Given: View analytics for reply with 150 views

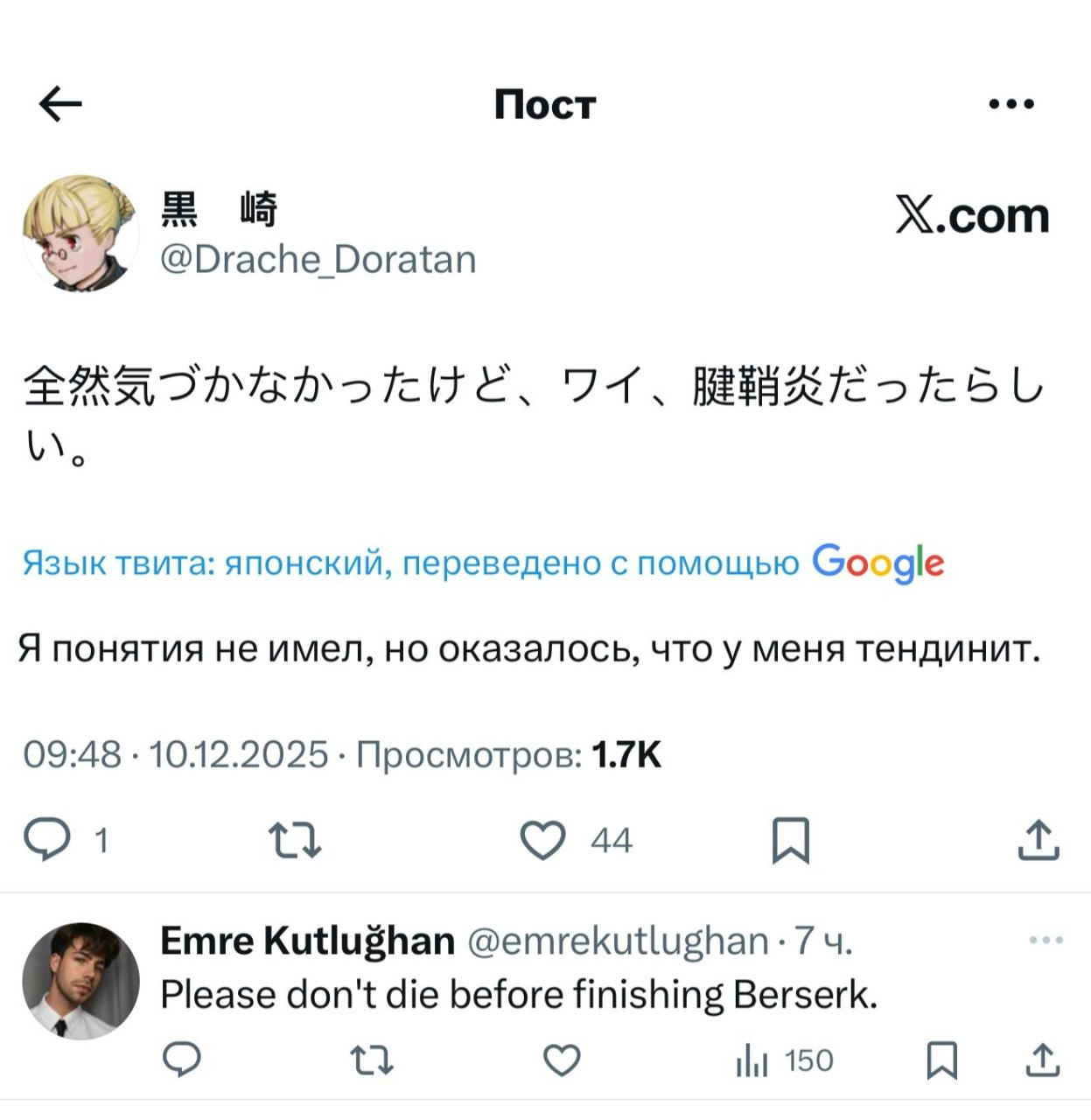Looking at the screenshot, I should click(x=752, y=1061).
